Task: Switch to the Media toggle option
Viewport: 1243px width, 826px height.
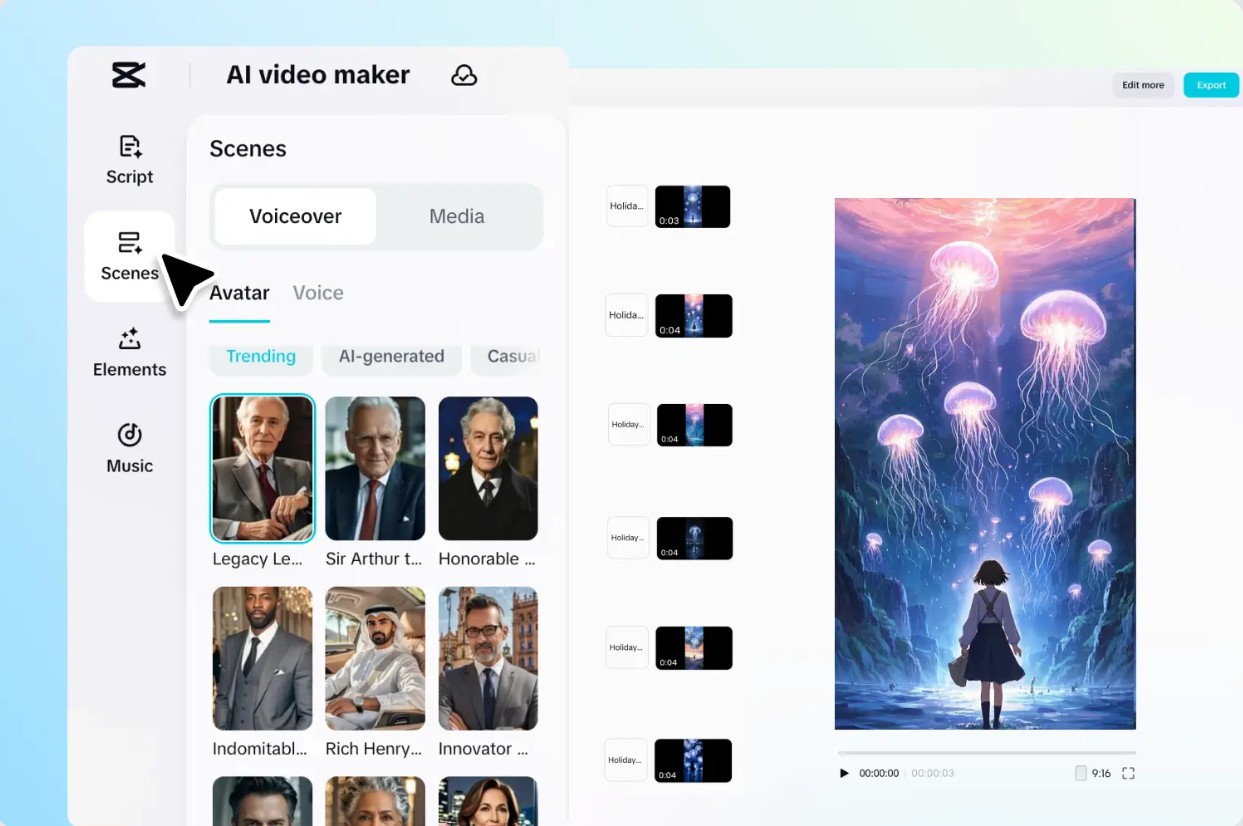Action: click(457, 216)
